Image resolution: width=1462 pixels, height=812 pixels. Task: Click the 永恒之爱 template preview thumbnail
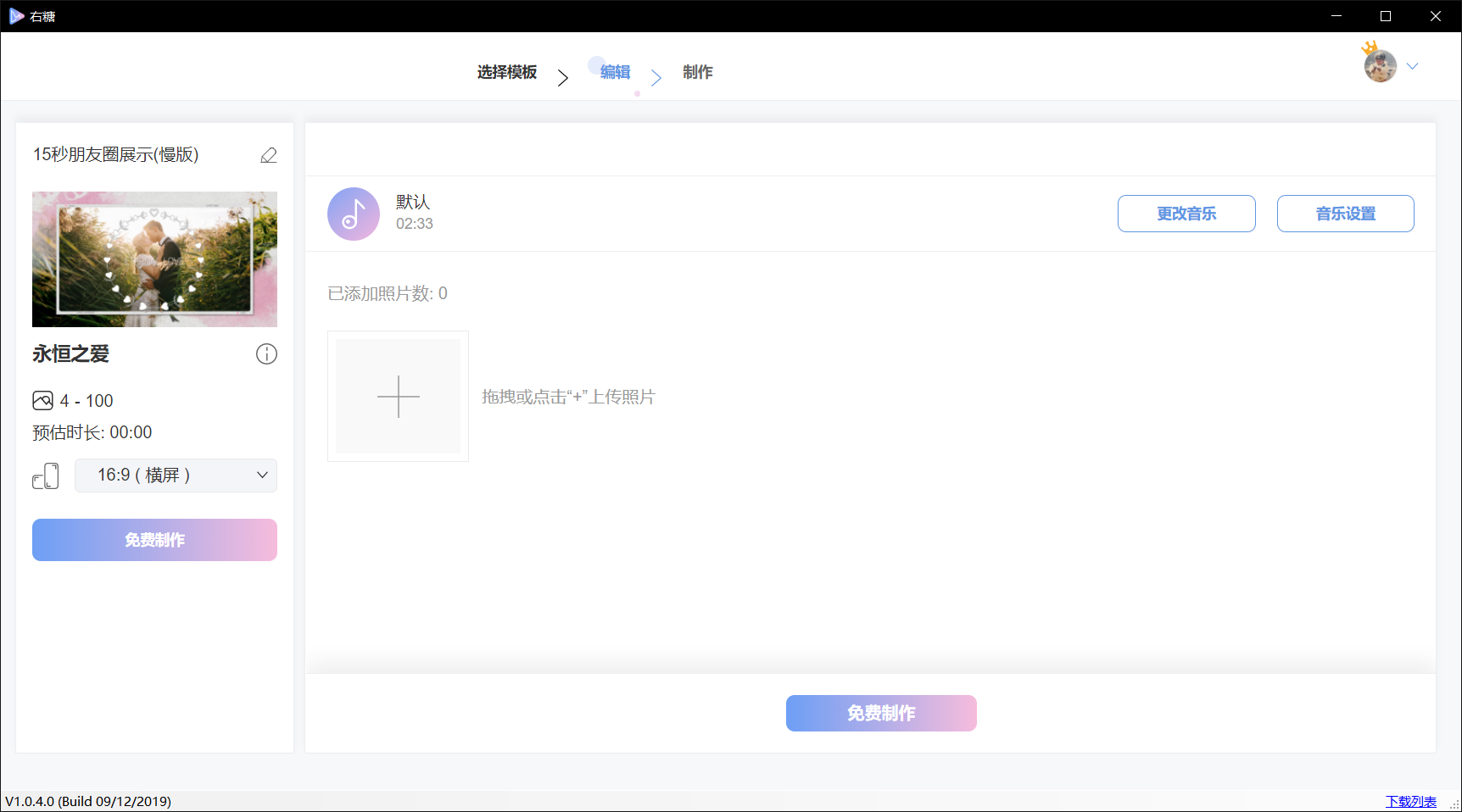[154, 259]
